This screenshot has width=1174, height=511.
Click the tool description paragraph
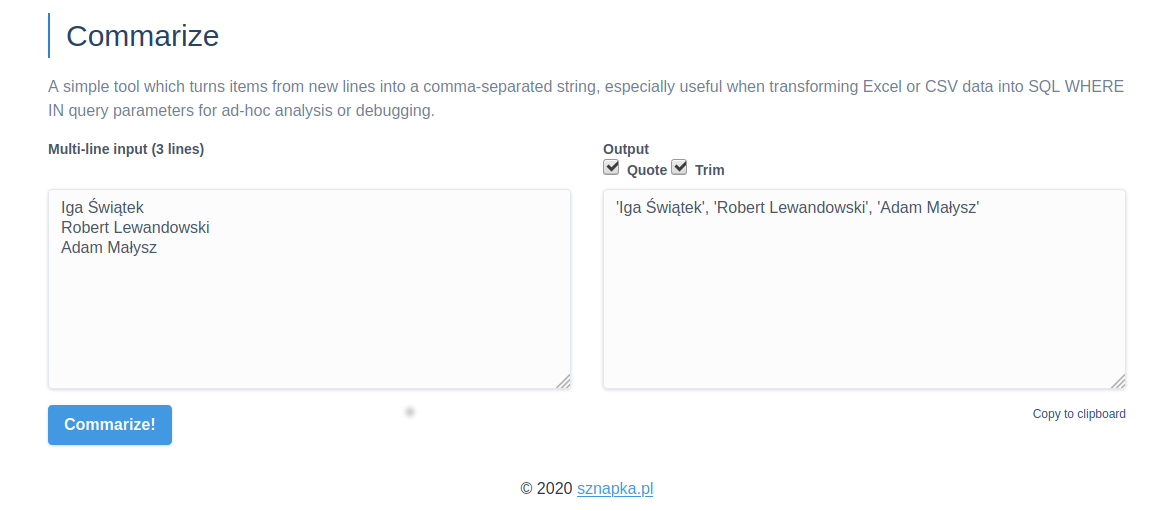click(x=586, y=98)
